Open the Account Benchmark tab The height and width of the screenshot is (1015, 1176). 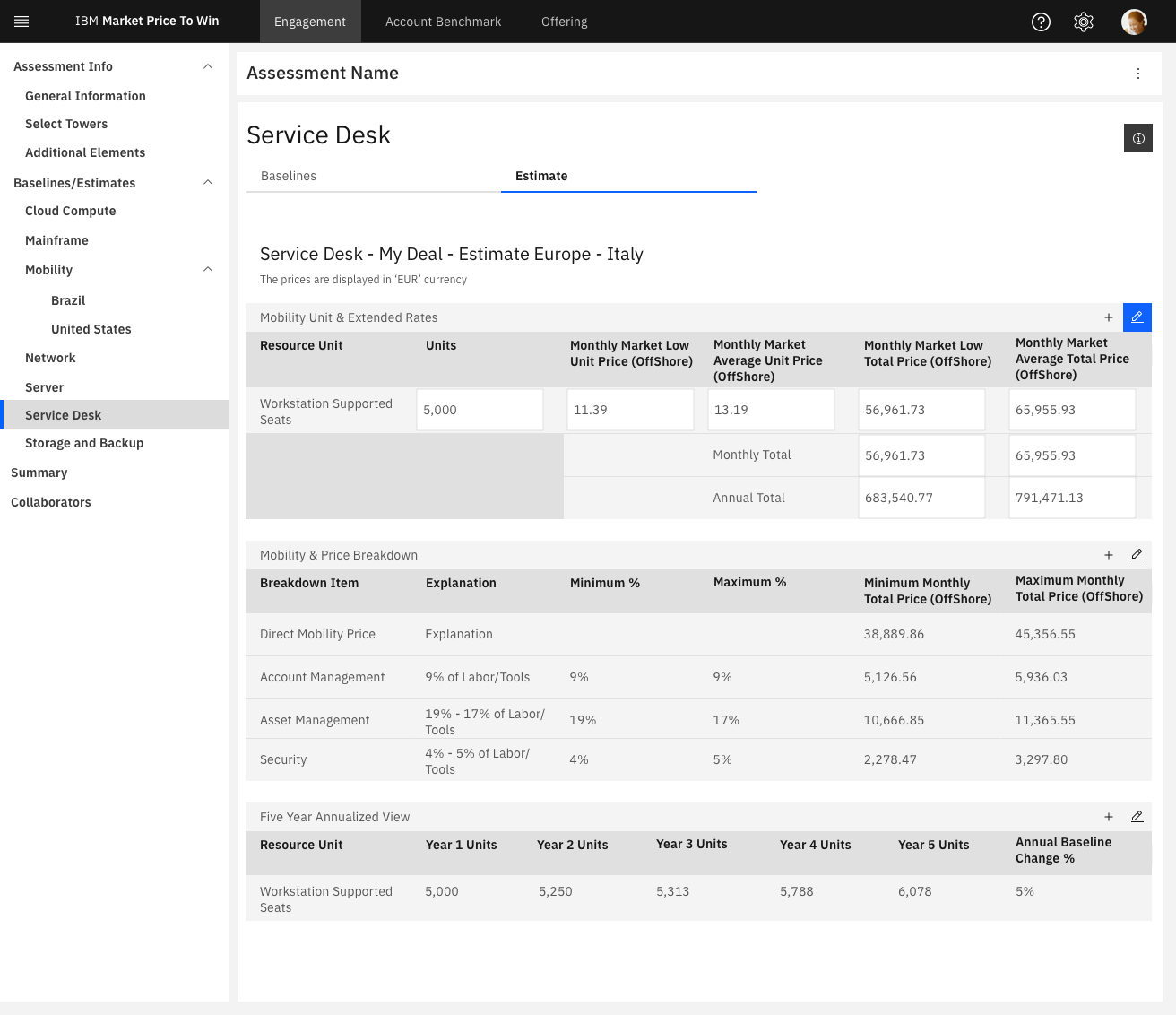click(x=443, y=22)
